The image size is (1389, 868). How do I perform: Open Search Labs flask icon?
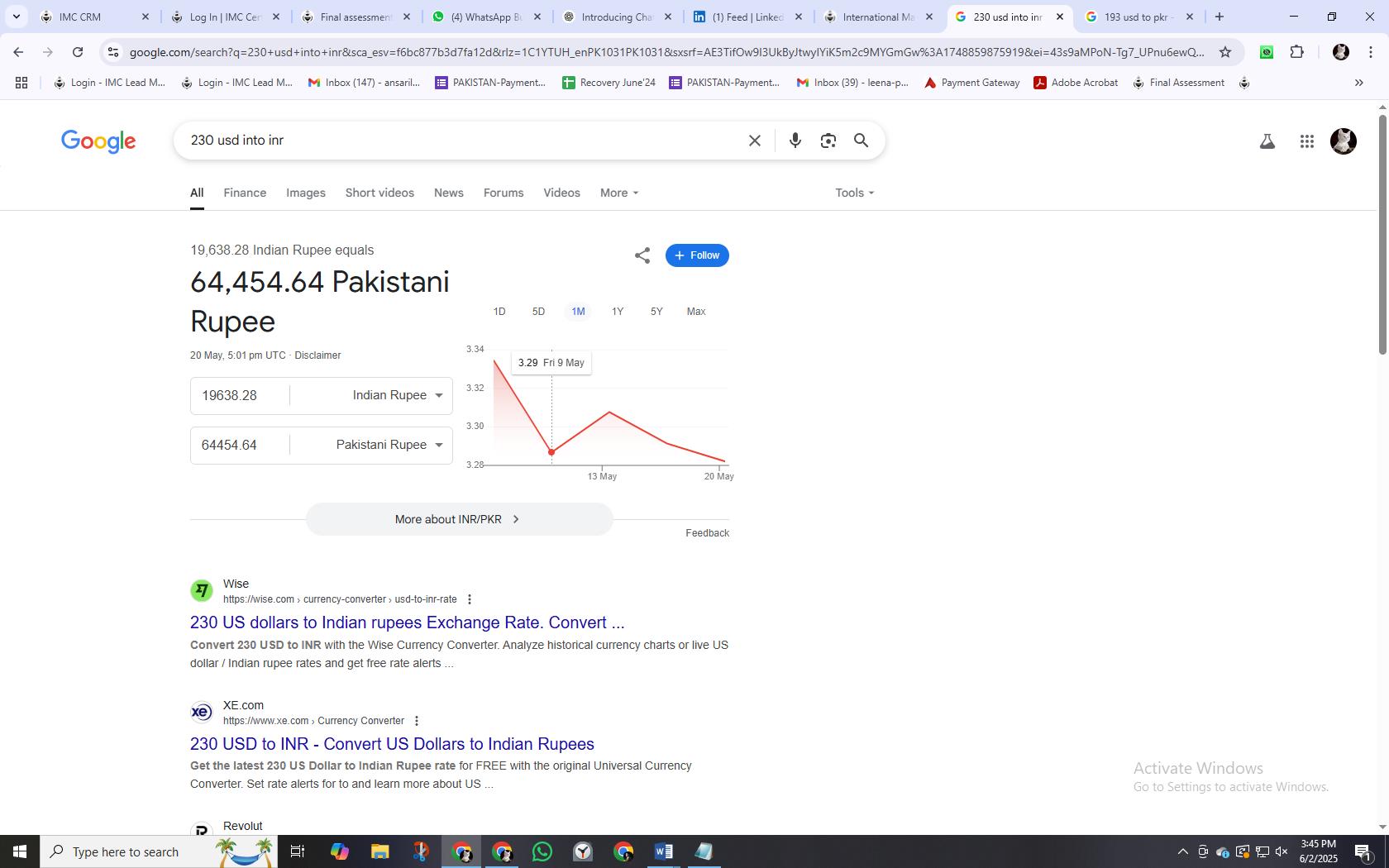(1267, 141)
